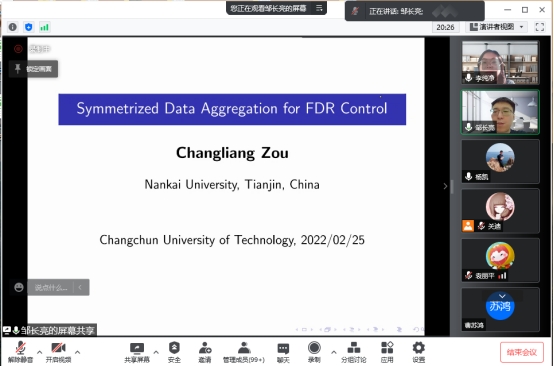This screenshot has height=366, width=554.
Task: Open speaker view (演讲者视图) dropdown
Action: pyautogui.click(x=496, y=27)
